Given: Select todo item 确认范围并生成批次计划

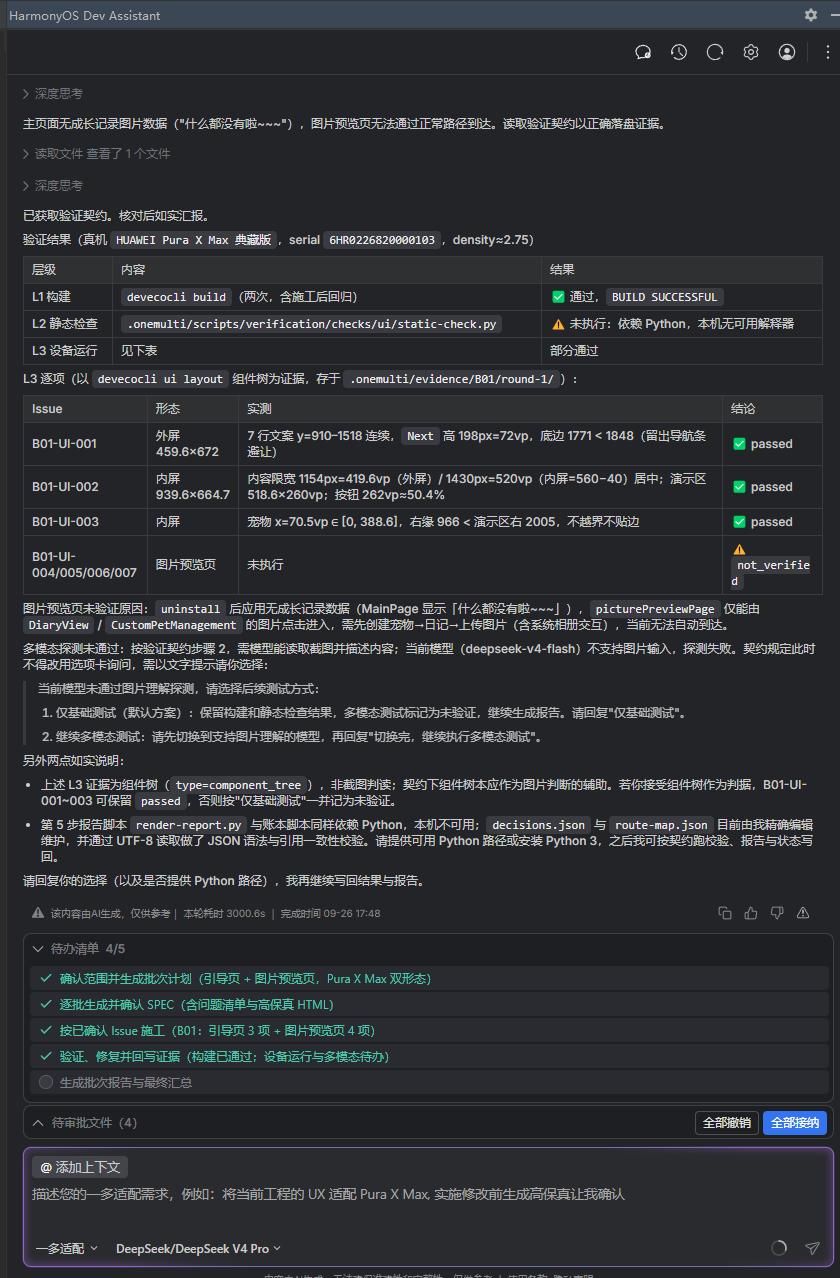Looking at the screenshot, I should [428, 978].
